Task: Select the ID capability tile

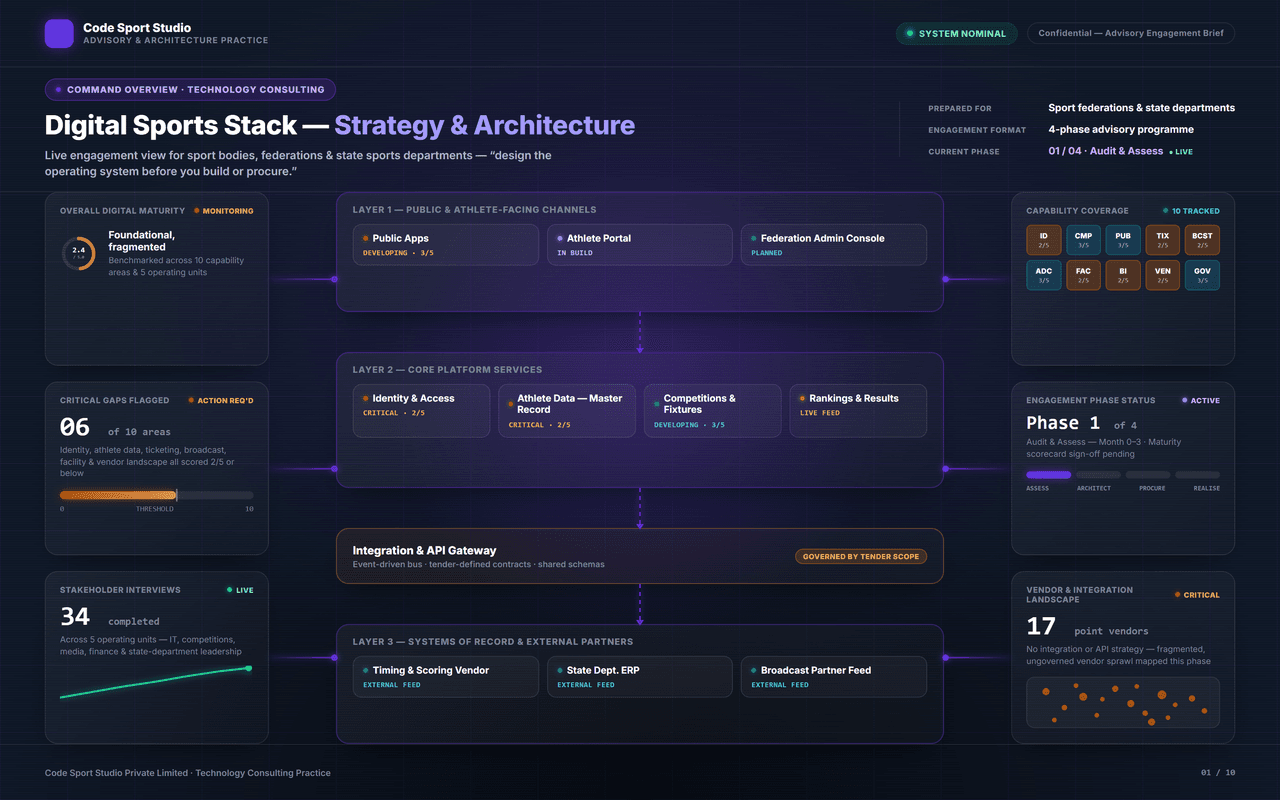Action: [x=1043, y=240]
